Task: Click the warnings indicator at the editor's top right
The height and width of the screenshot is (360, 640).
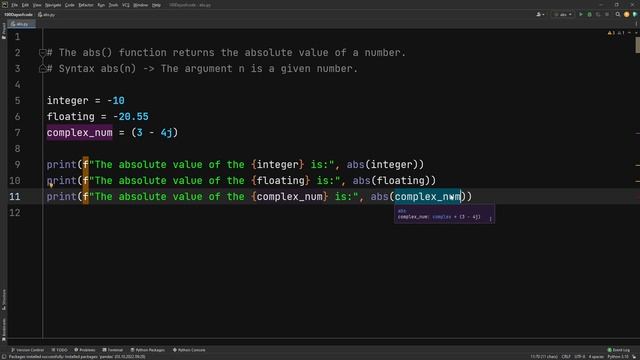Action: 616,33
